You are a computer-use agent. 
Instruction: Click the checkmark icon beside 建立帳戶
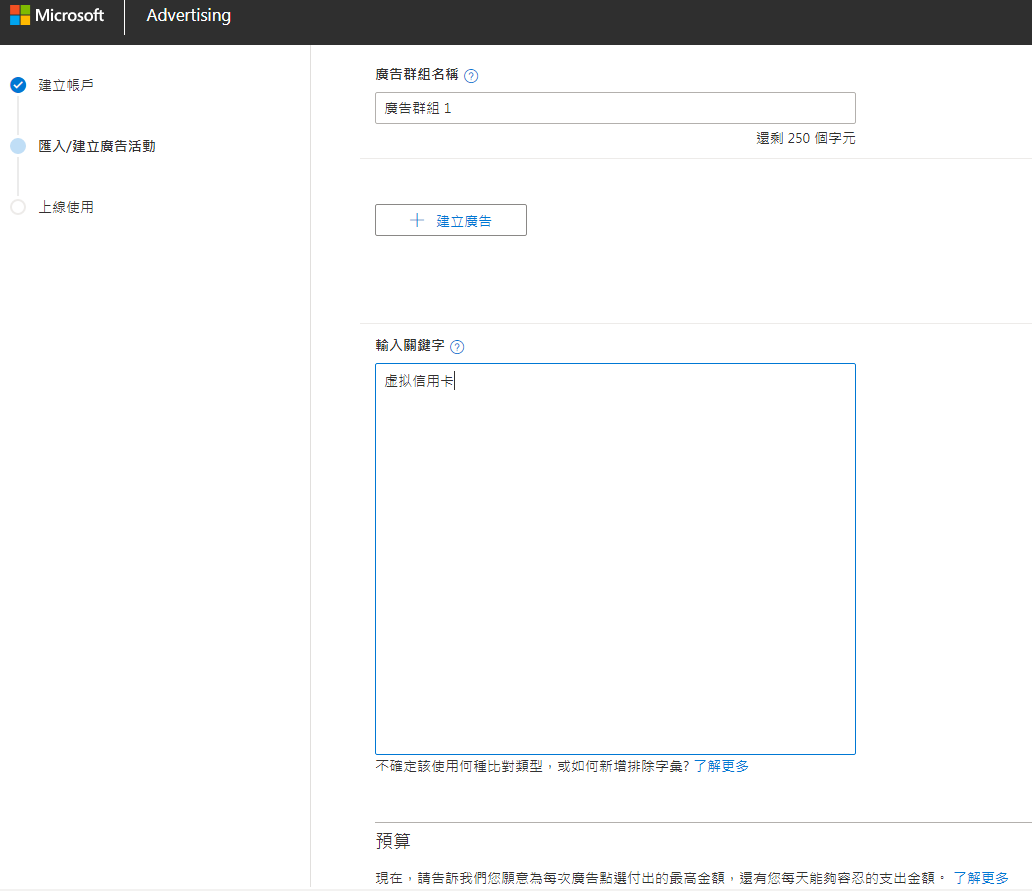pos(18,85)
